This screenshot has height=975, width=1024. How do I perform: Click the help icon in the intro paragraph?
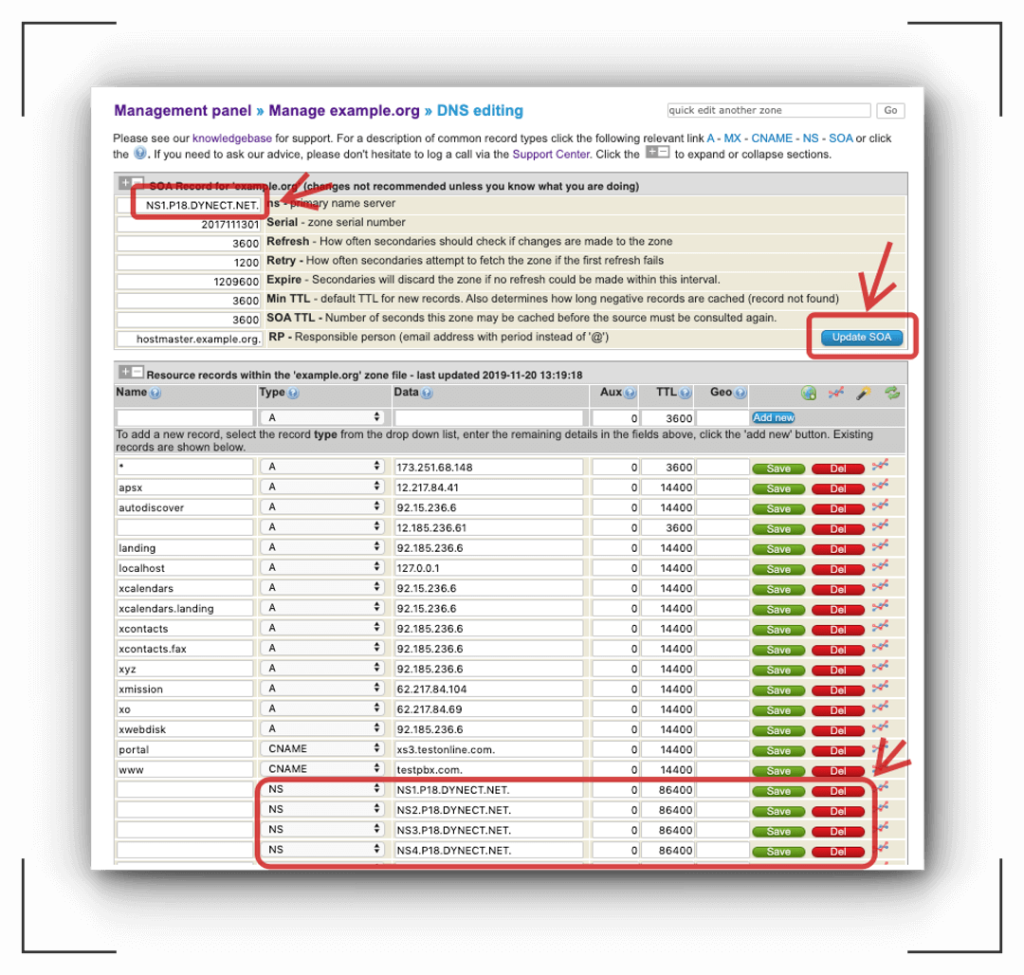tap(140, 153)
